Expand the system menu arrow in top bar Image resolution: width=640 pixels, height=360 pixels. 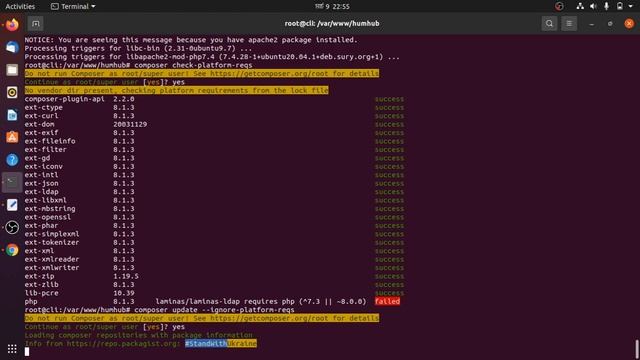click(631, 6)
